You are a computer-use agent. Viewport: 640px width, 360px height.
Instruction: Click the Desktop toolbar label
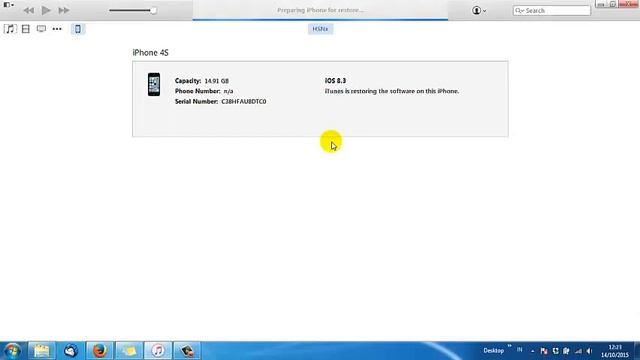coord(493,351)
